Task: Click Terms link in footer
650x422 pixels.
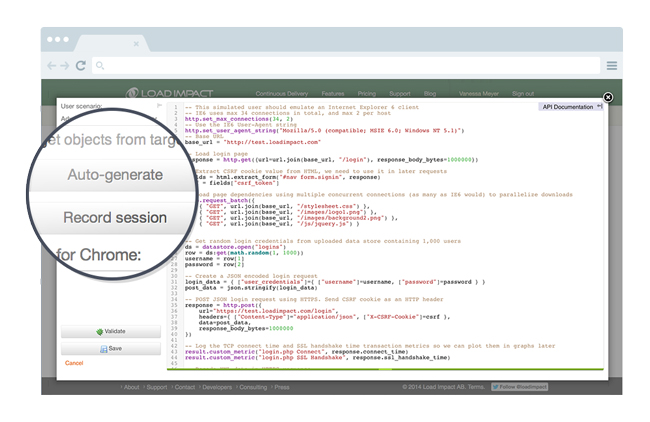Action: click(476, 387)
